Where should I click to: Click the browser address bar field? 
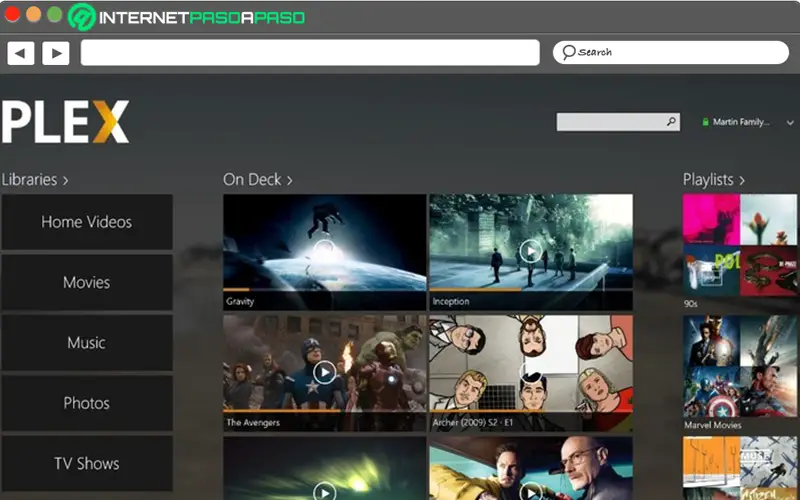pyautogui.click(x=310, y=53)
